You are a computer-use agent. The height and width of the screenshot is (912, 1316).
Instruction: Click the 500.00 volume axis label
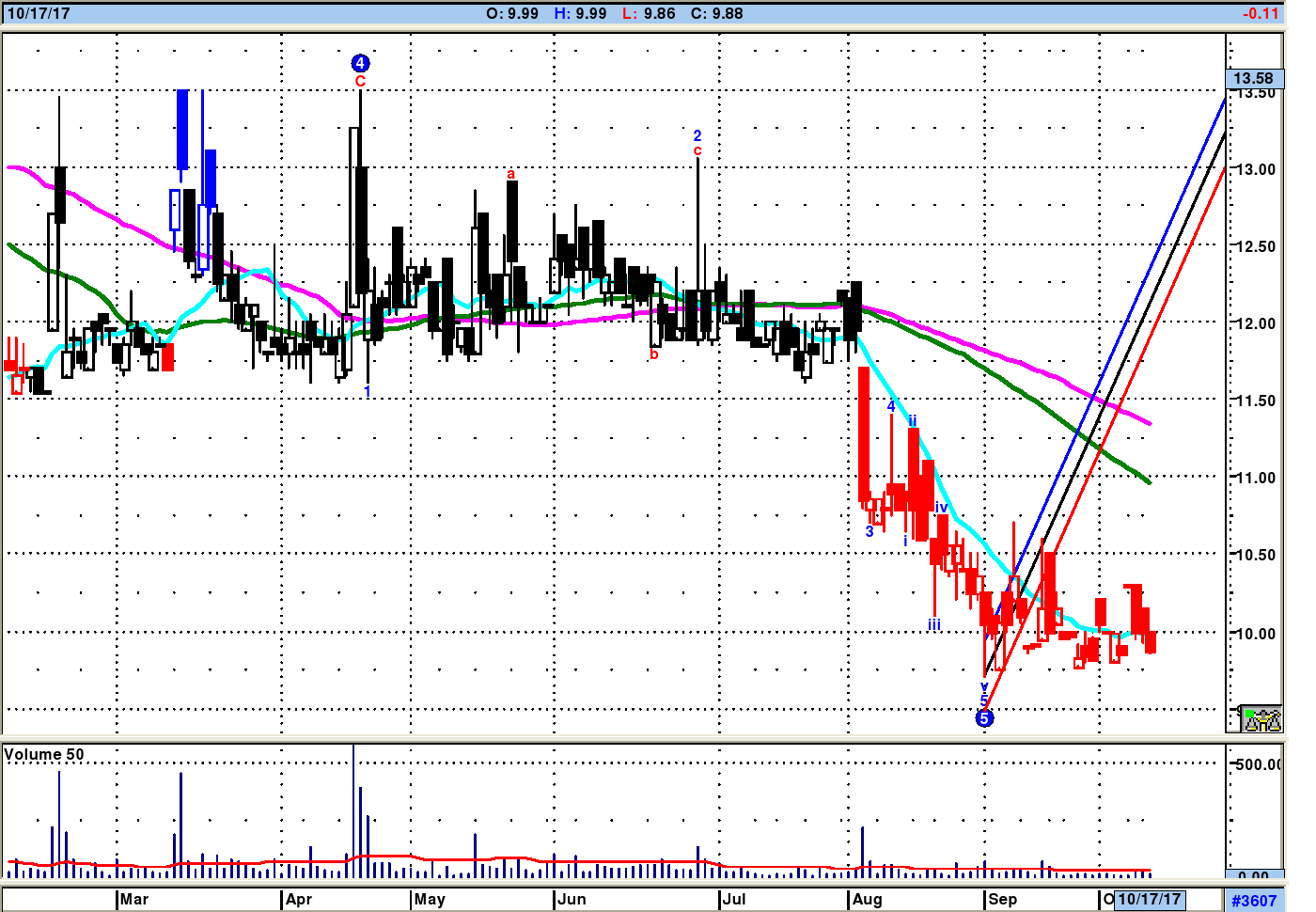pyautogui.click(x=1257, y=764)
